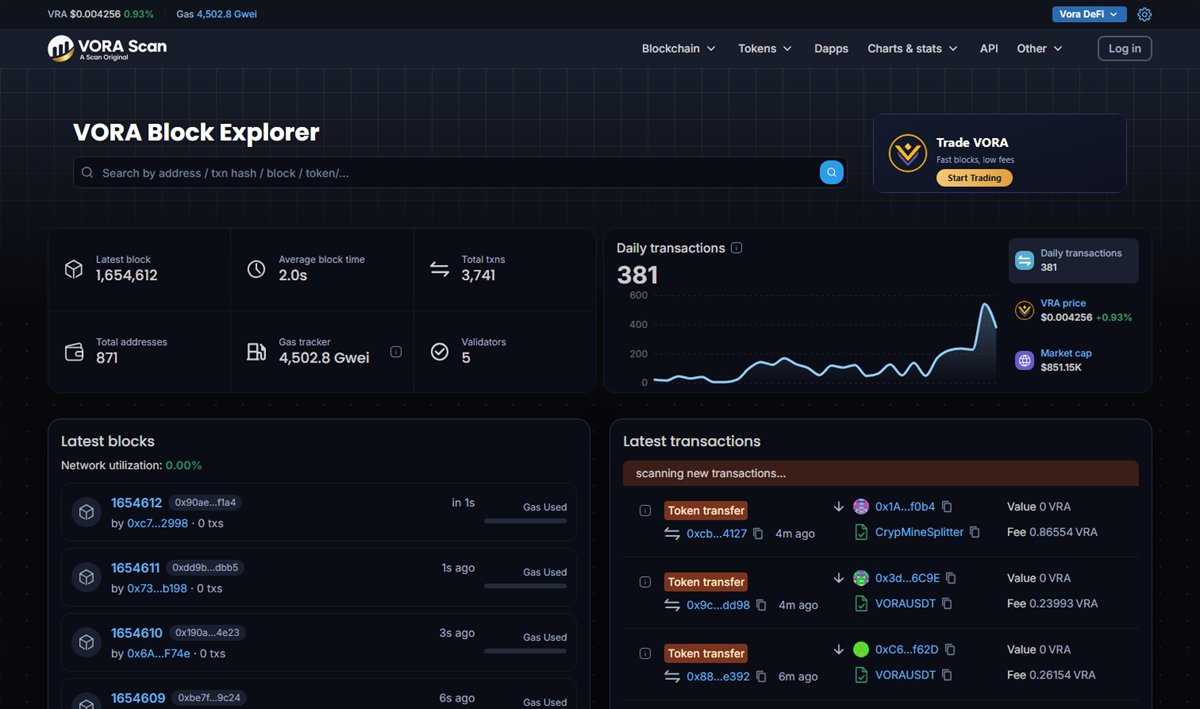Open address 0x3d...6C9E
Image resolution: width=1200 pixels, height=709 pixels.
point(907,578)
